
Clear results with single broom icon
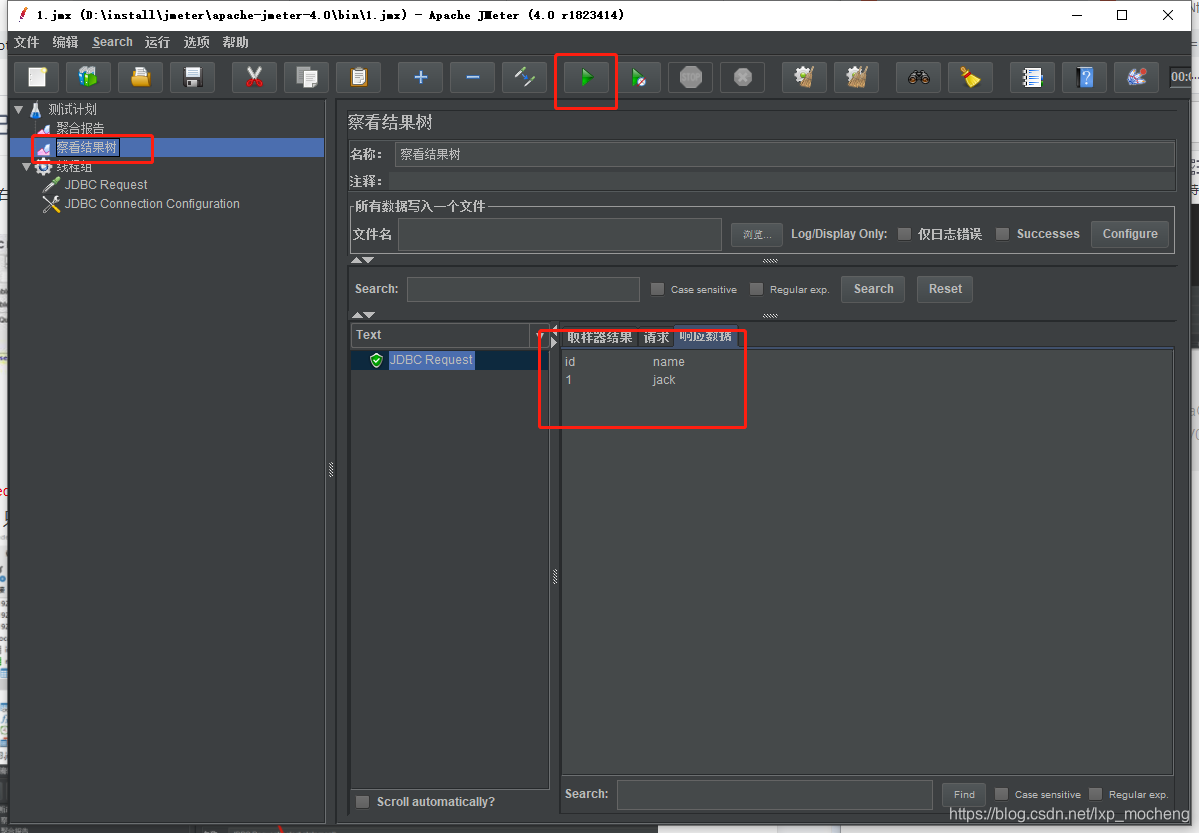pyautogui.click(x=804, y=77)
